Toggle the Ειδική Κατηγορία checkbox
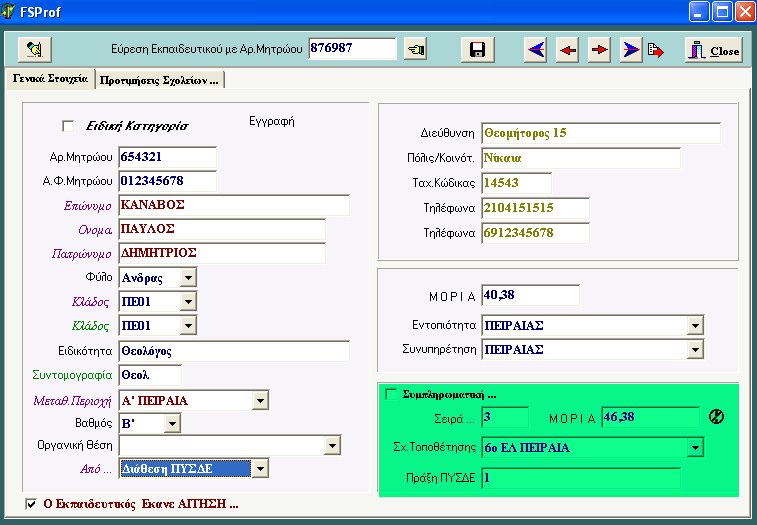The height and width of the screenshot is (525, 757). pyautogui.click(x=68, y=126)
